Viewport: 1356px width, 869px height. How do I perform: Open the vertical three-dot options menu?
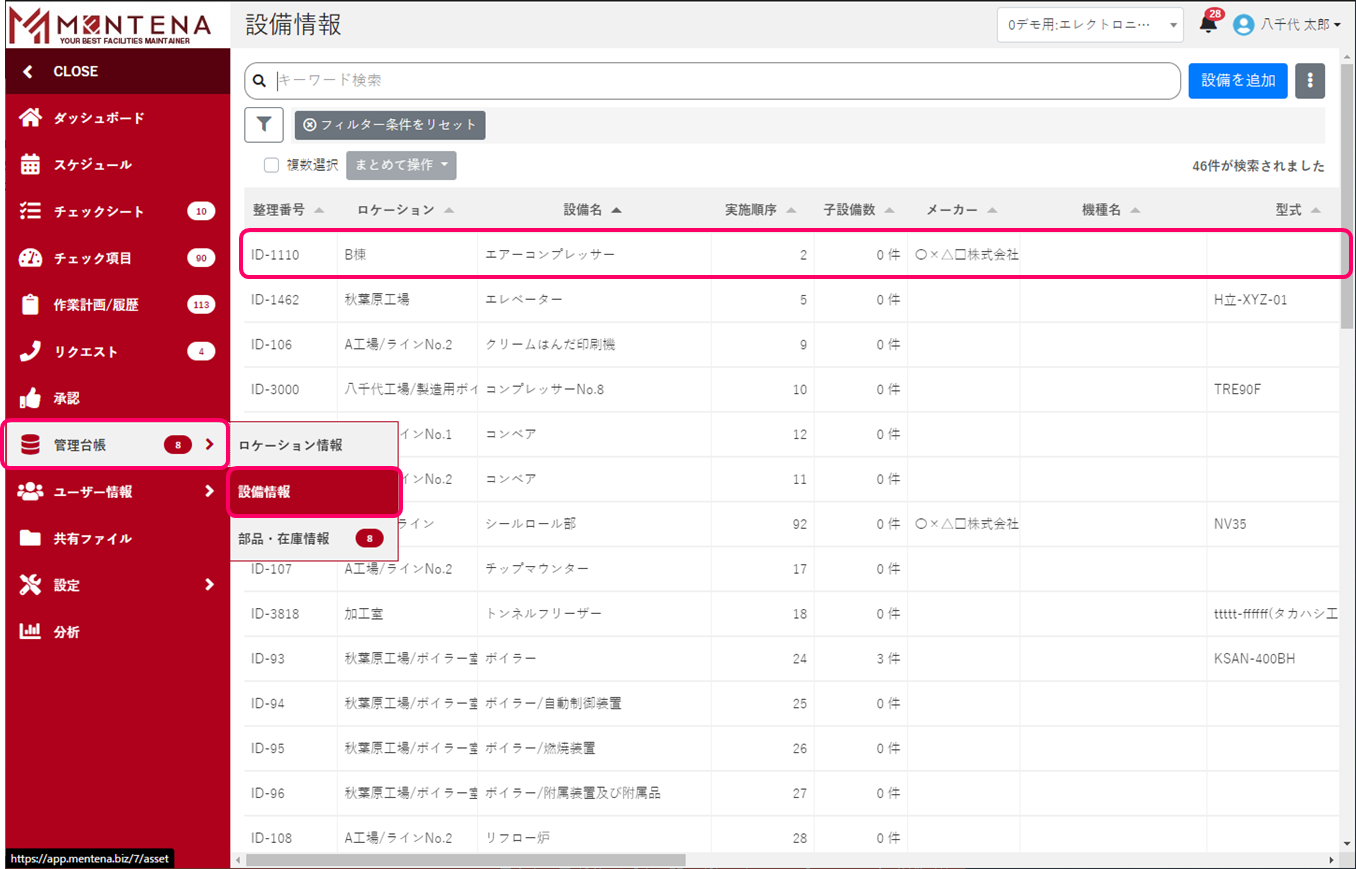(x=1310, y=81)
